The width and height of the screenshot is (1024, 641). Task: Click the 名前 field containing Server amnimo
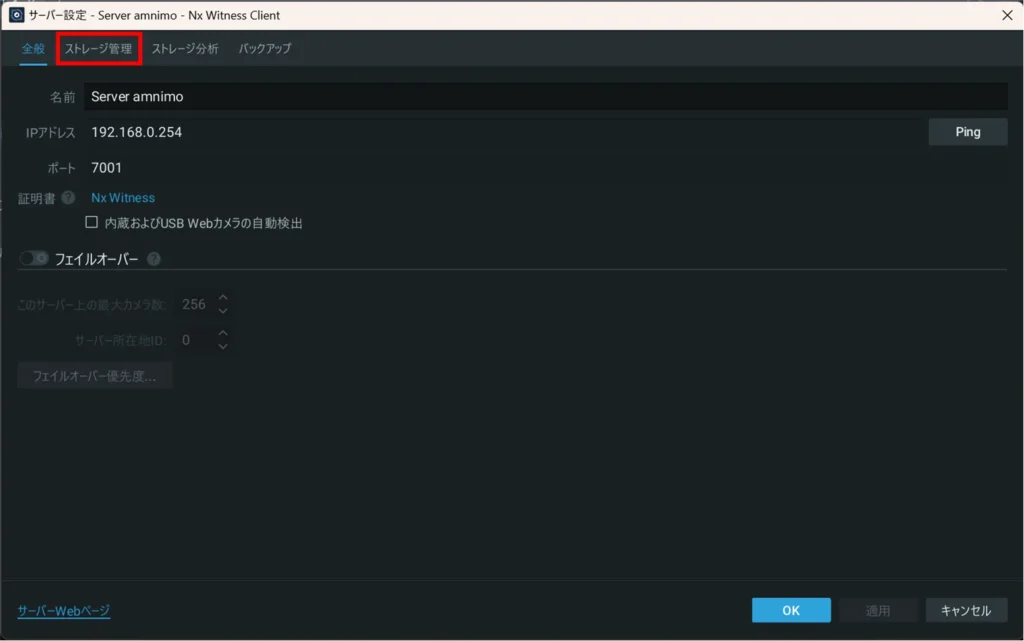pyautogui.click(x=545, y=97)
